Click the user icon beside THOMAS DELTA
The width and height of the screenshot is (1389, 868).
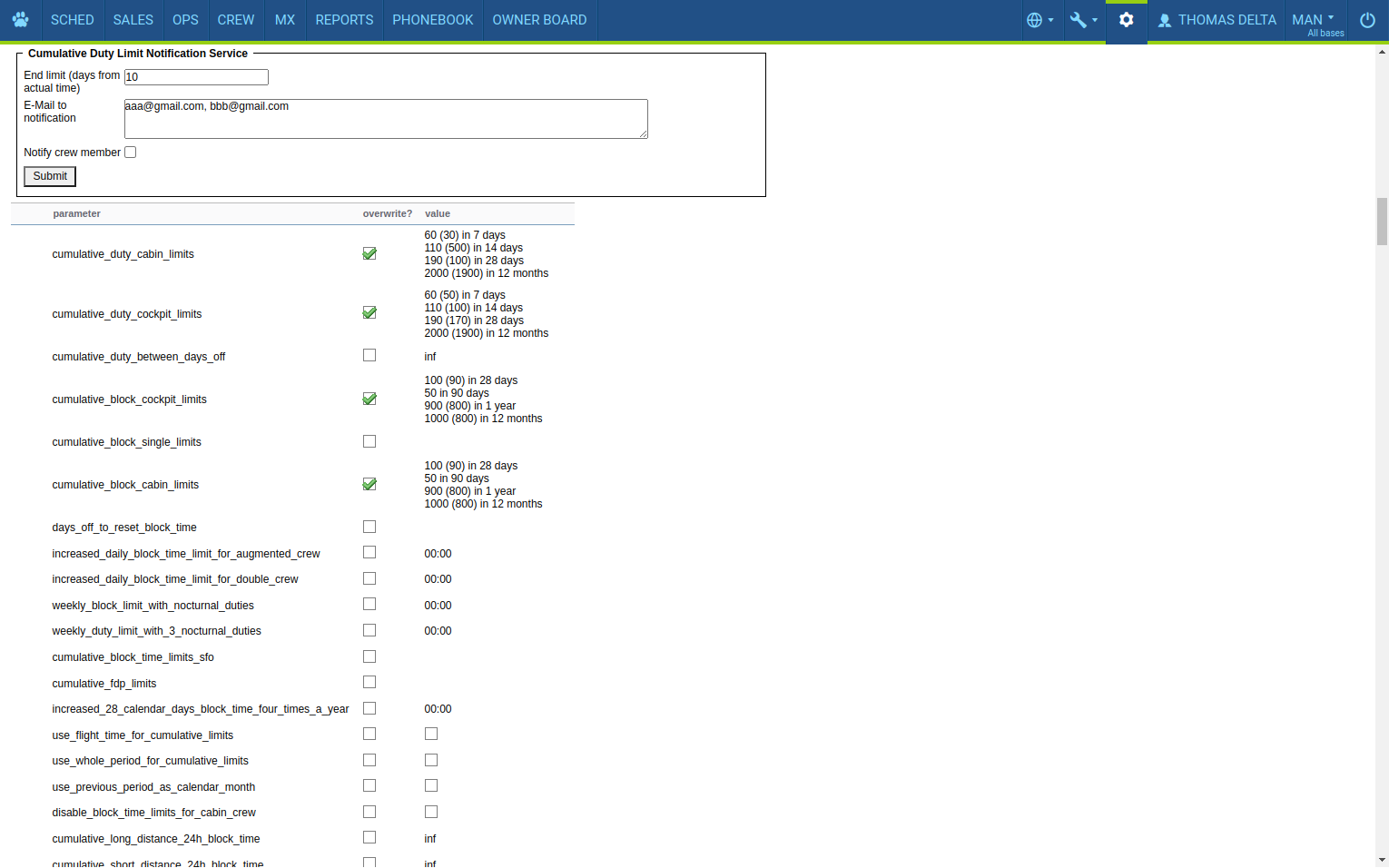click(x=1165, y=20)
